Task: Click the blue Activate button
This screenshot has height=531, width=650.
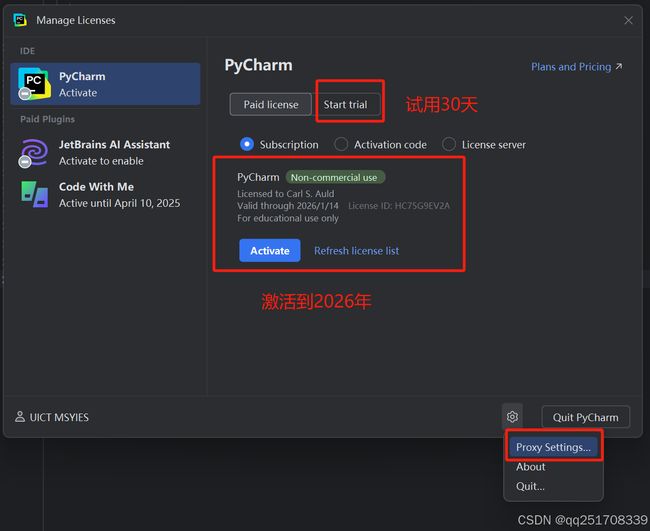Action: 270,250
